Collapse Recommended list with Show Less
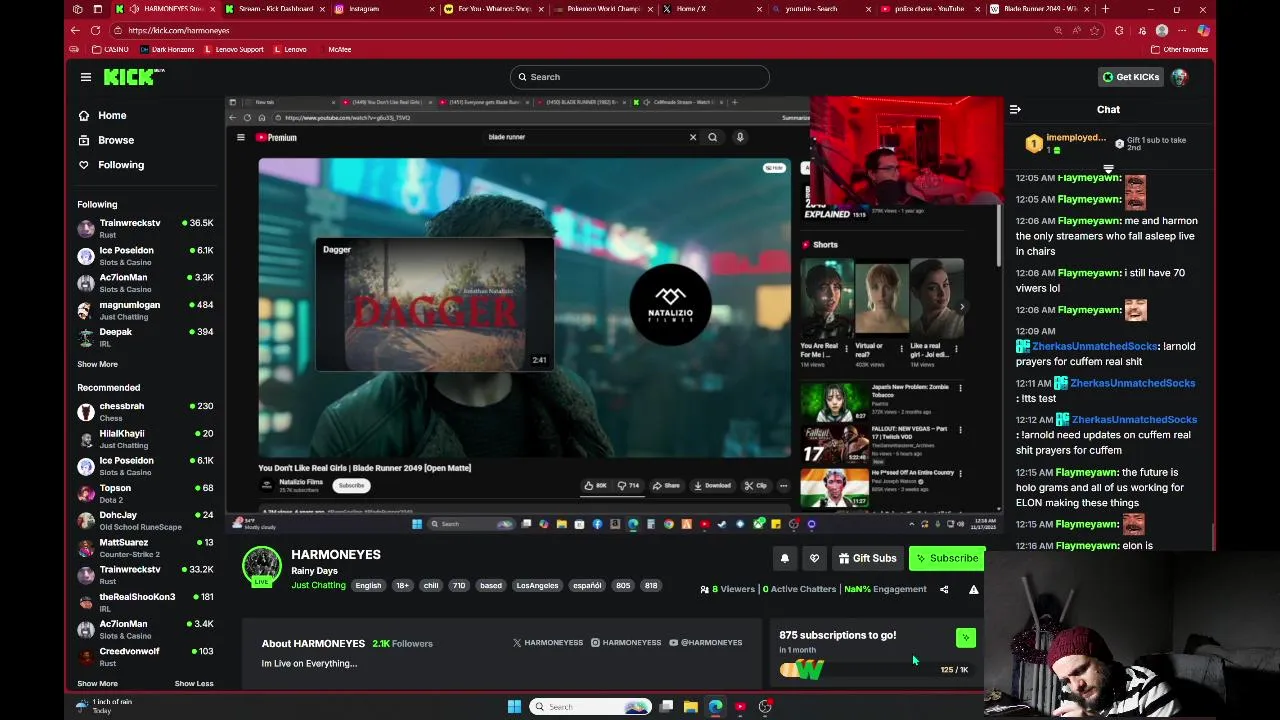The width and height of the screenshot is (1280, 720). pyautogui.click(x=194, y=684)
